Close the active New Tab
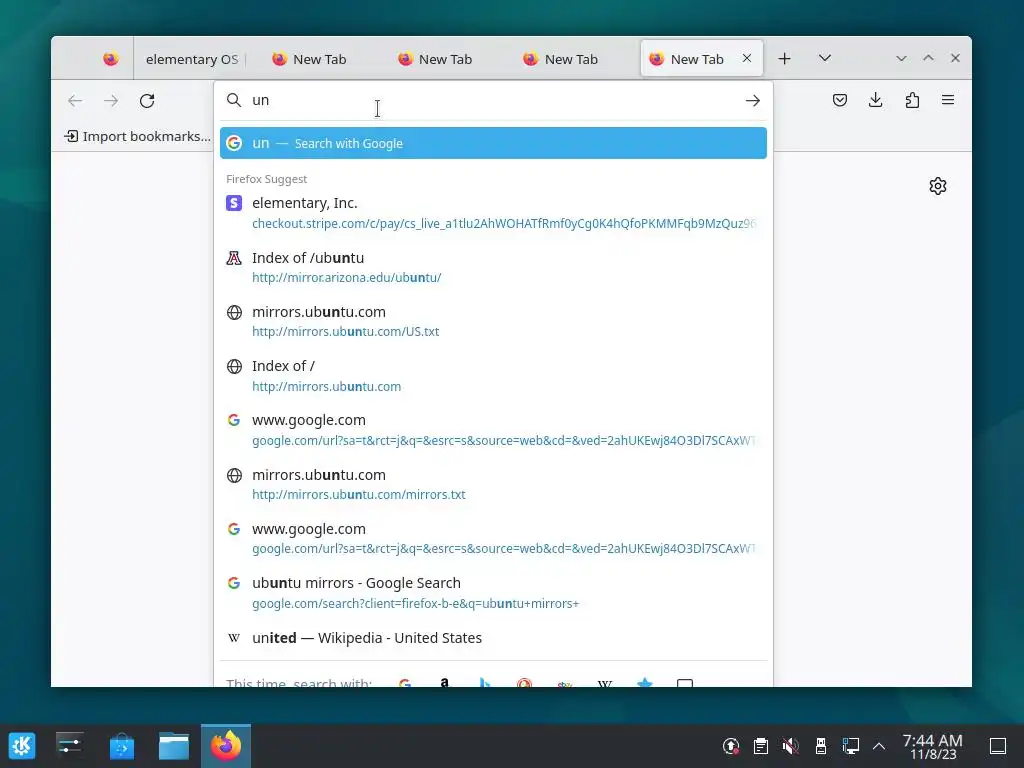This screenshot has height=768, width=1024. coord(747,59)
